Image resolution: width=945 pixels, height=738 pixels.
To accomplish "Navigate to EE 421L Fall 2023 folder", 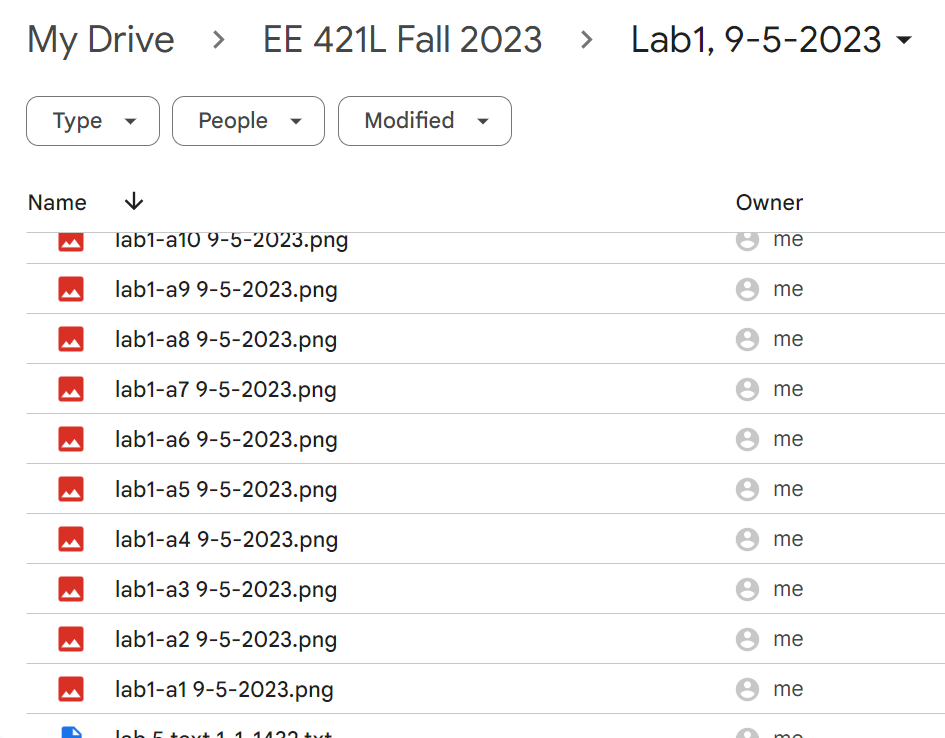I will point(402,40).
